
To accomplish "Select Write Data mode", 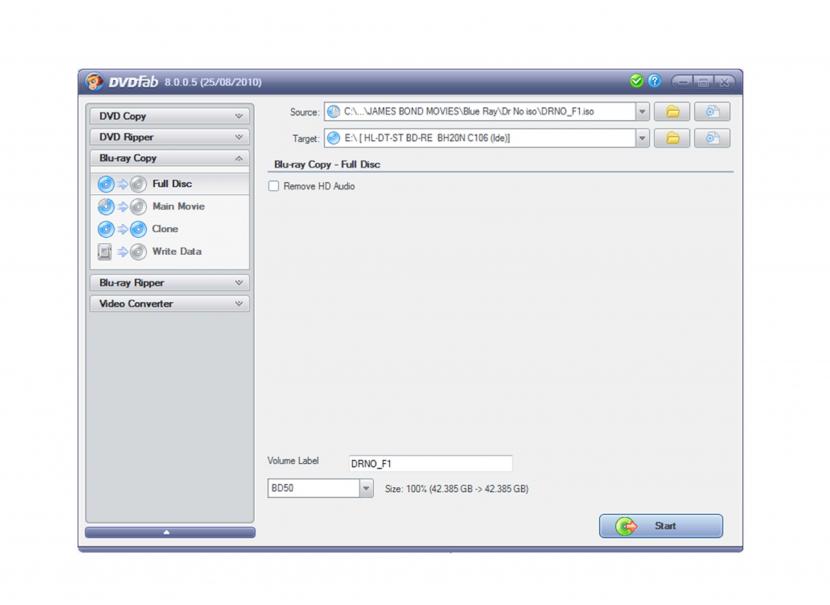I will [170, 252].
